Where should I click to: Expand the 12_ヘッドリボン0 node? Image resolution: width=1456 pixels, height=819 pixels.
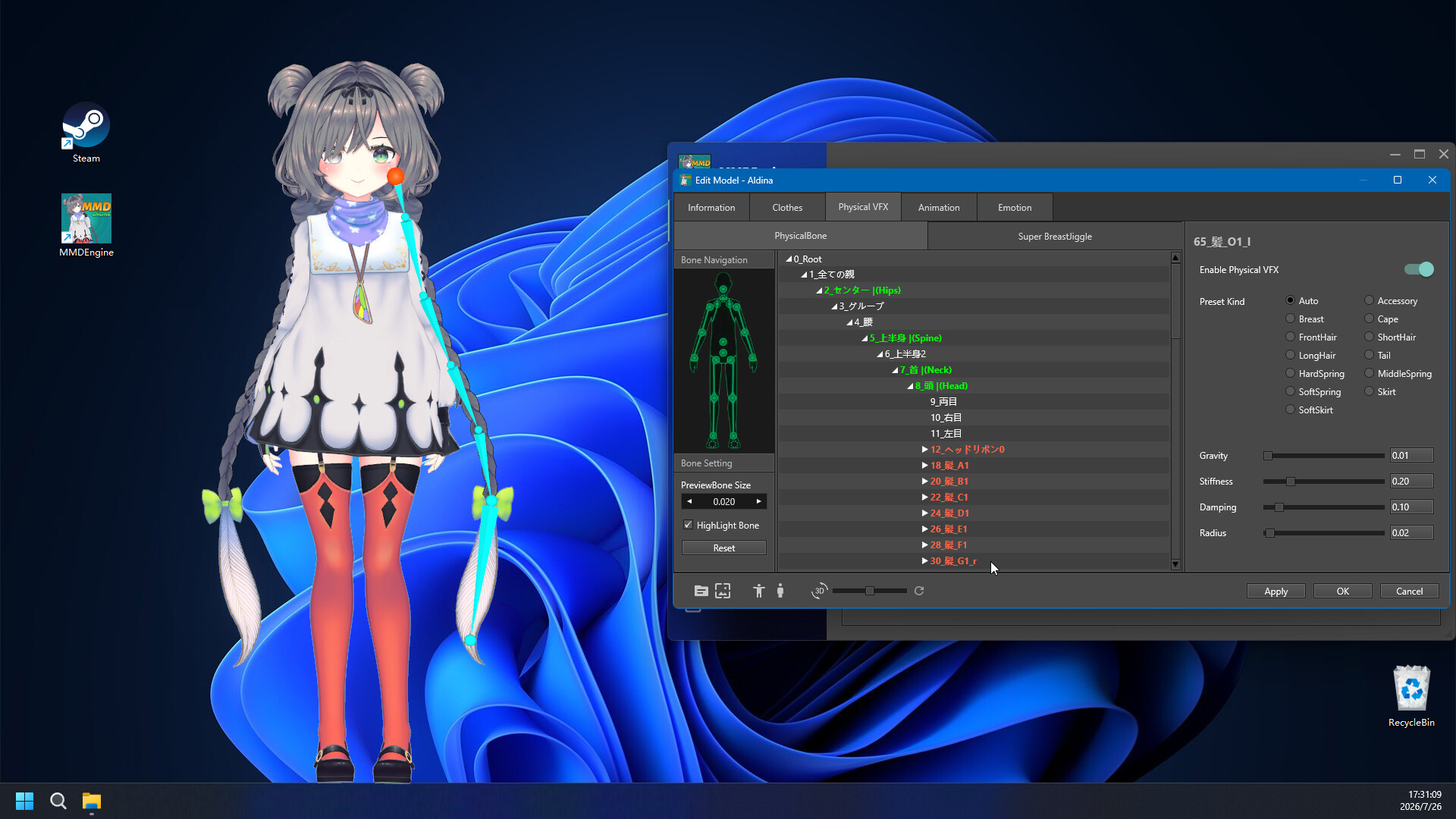coord(925,450)
